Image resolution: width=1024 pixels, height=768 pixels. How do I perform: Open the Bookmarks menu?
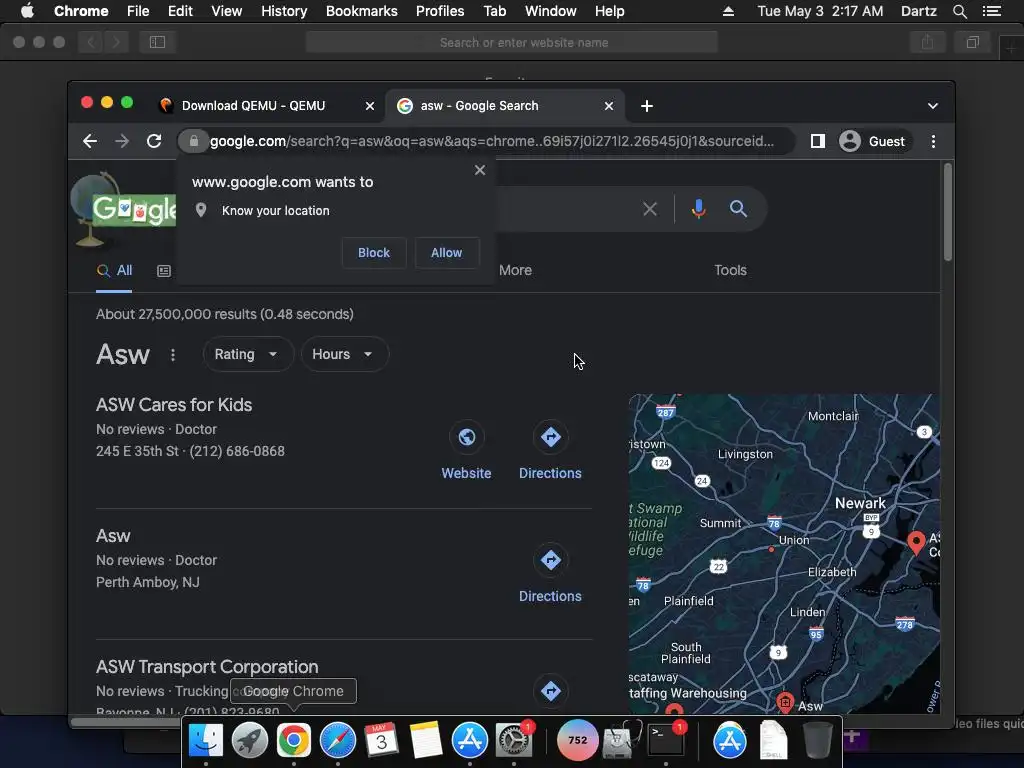tap(362, 11)
